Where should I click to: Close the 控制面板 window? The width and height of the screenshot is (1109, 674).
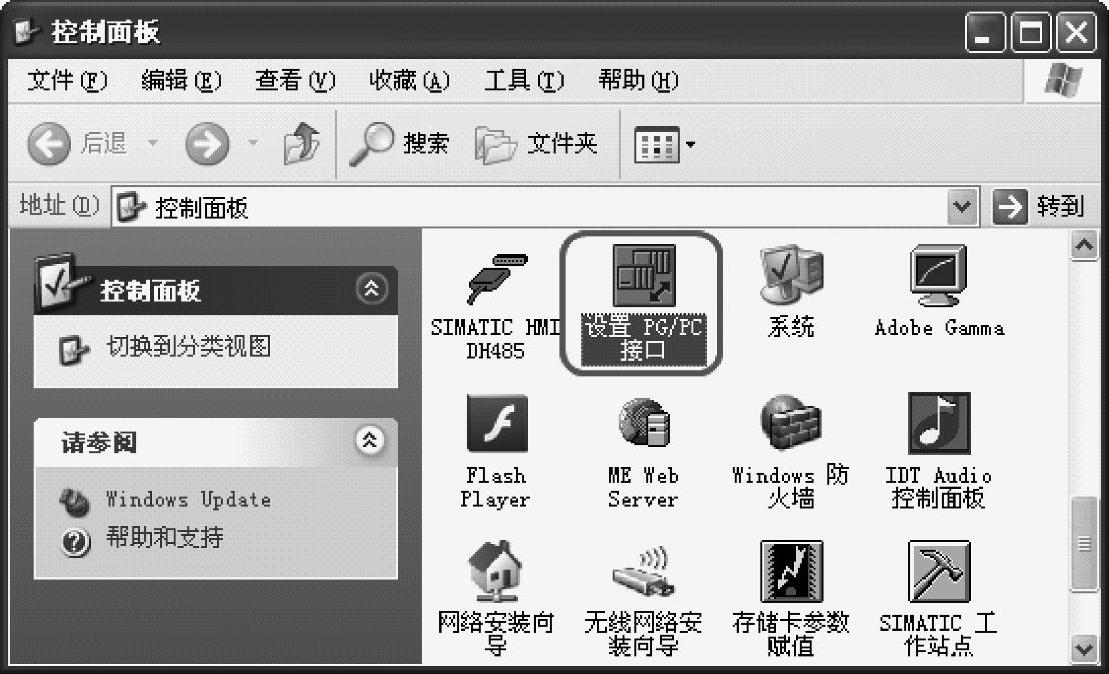click(1076, 32)
